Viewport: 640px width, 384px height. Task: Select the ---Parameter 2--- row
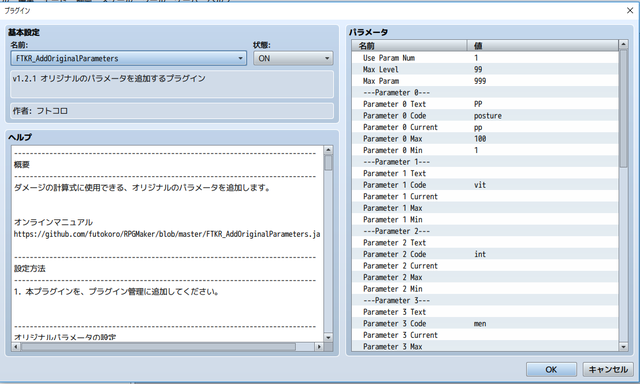click(485, 231)
